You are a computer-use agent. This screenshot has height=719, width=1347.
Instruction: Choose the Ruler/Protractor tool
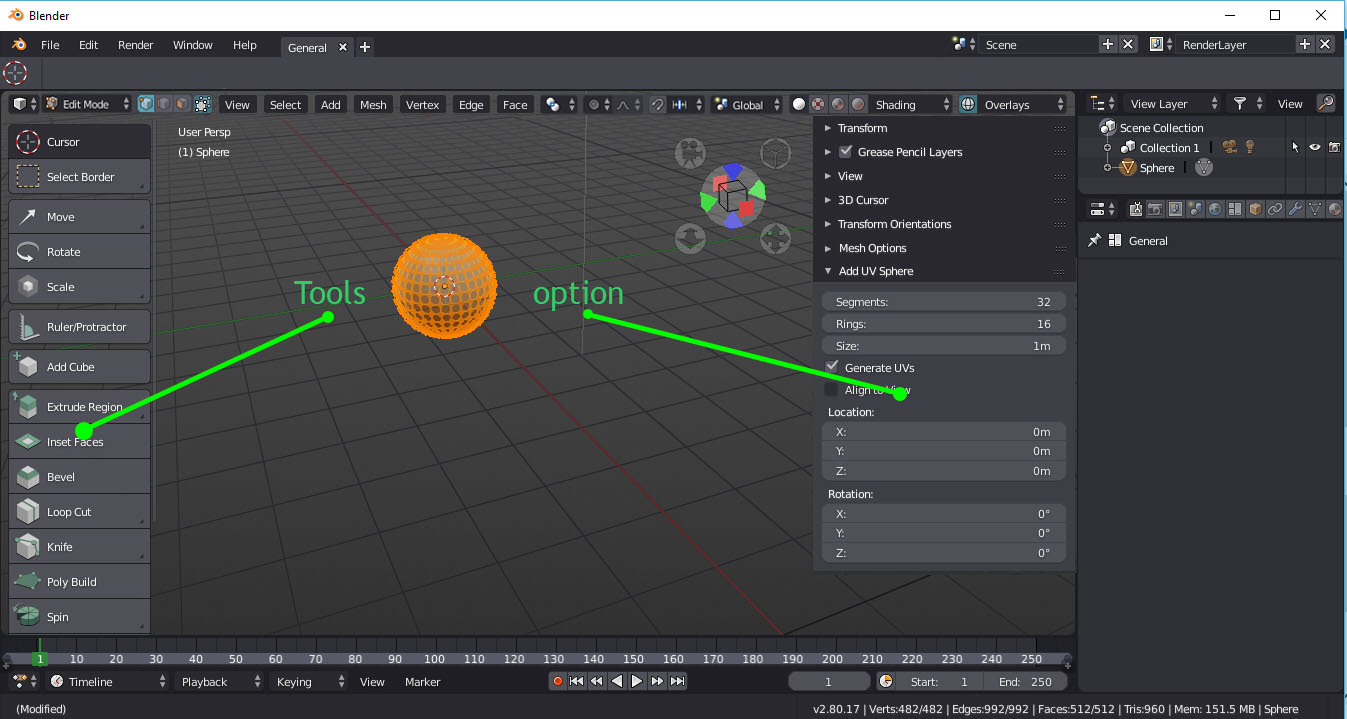click(80, 327)
